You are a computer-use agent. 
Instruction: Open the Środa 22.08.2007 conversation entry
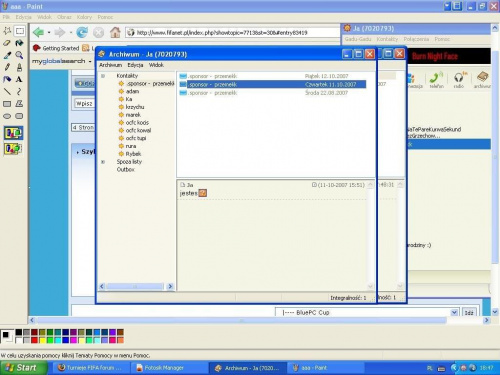coord(272,93)
